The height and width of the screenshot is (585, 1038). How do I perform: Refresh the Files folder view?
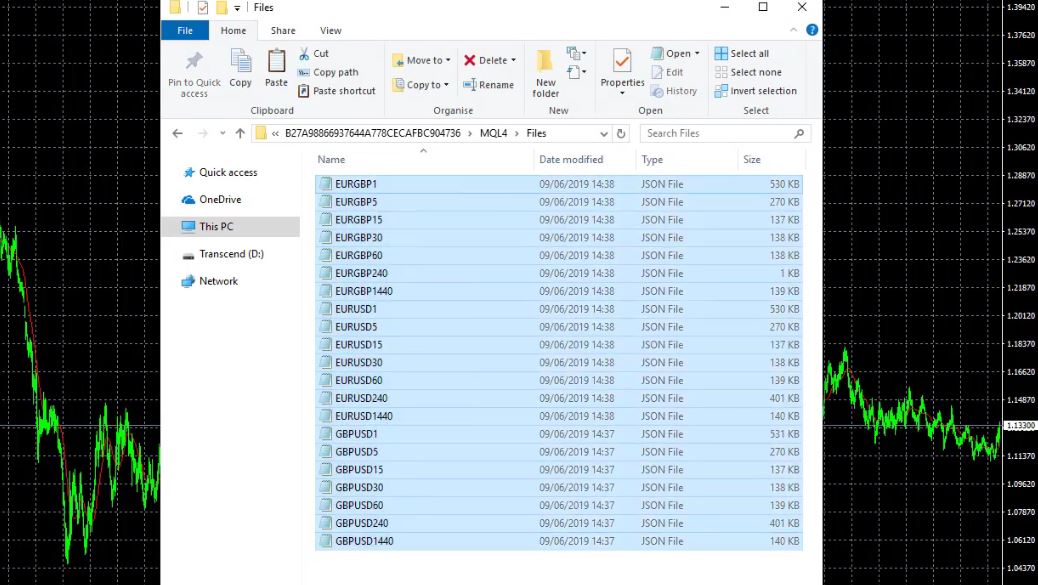pyautogui.click(x=621, y=133)
